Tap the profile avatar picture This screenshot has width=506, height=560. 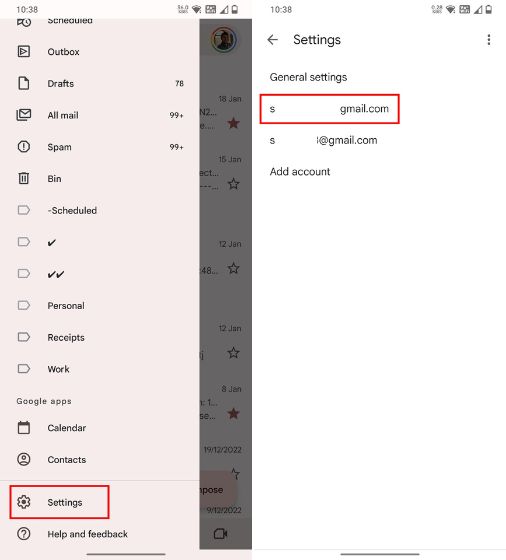pos(224,39)
